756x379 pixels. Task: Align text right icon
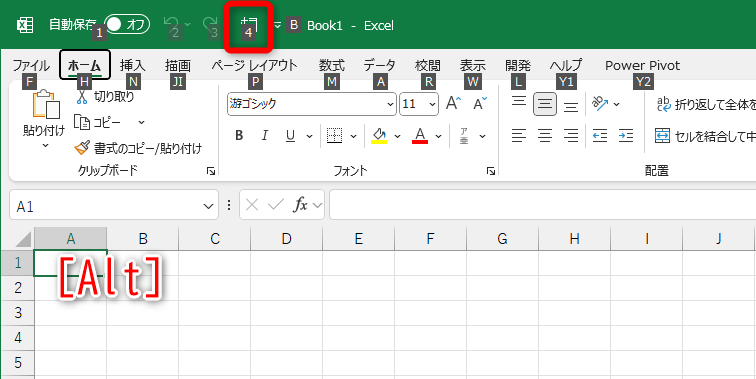tap(571, 136)
